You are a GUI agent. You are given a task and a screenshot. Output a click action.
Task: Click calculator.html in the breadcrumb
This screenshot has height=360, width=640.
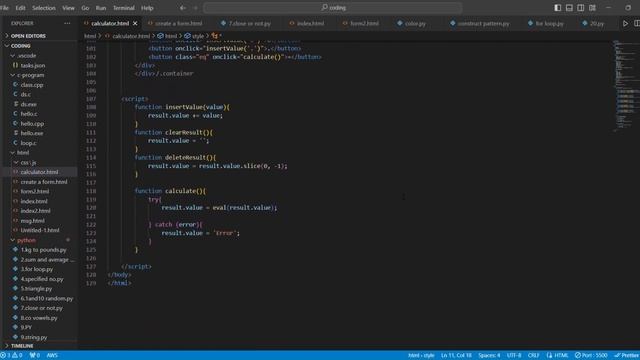click(131, 36)
